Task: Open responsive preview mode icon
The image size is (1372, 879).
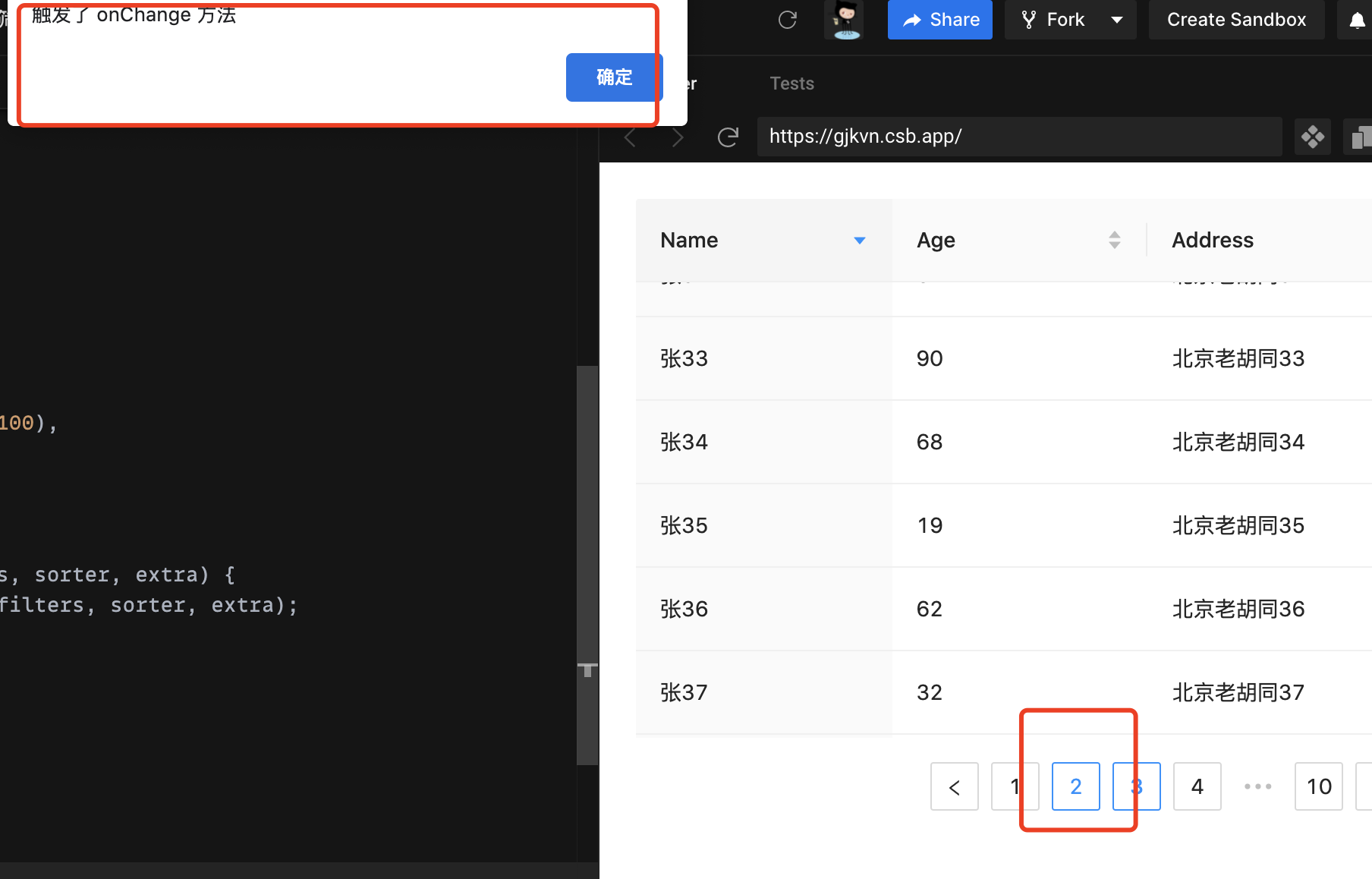Action: tap(1313, 137)
